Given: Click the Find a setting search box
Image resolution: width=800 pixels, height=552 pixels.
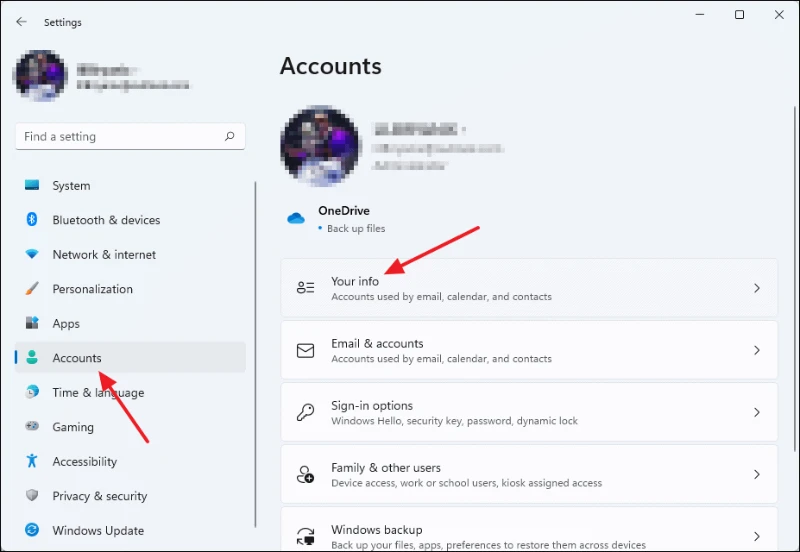Looking at the screenshot, I should pyautogui.click(x=130, y=136).
